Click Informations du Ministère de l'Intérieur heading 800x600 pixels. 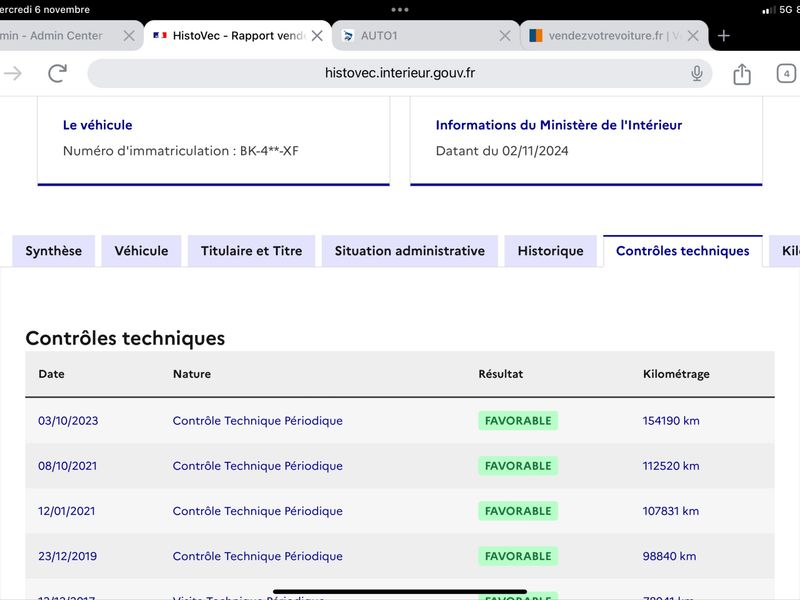[559, 125]
